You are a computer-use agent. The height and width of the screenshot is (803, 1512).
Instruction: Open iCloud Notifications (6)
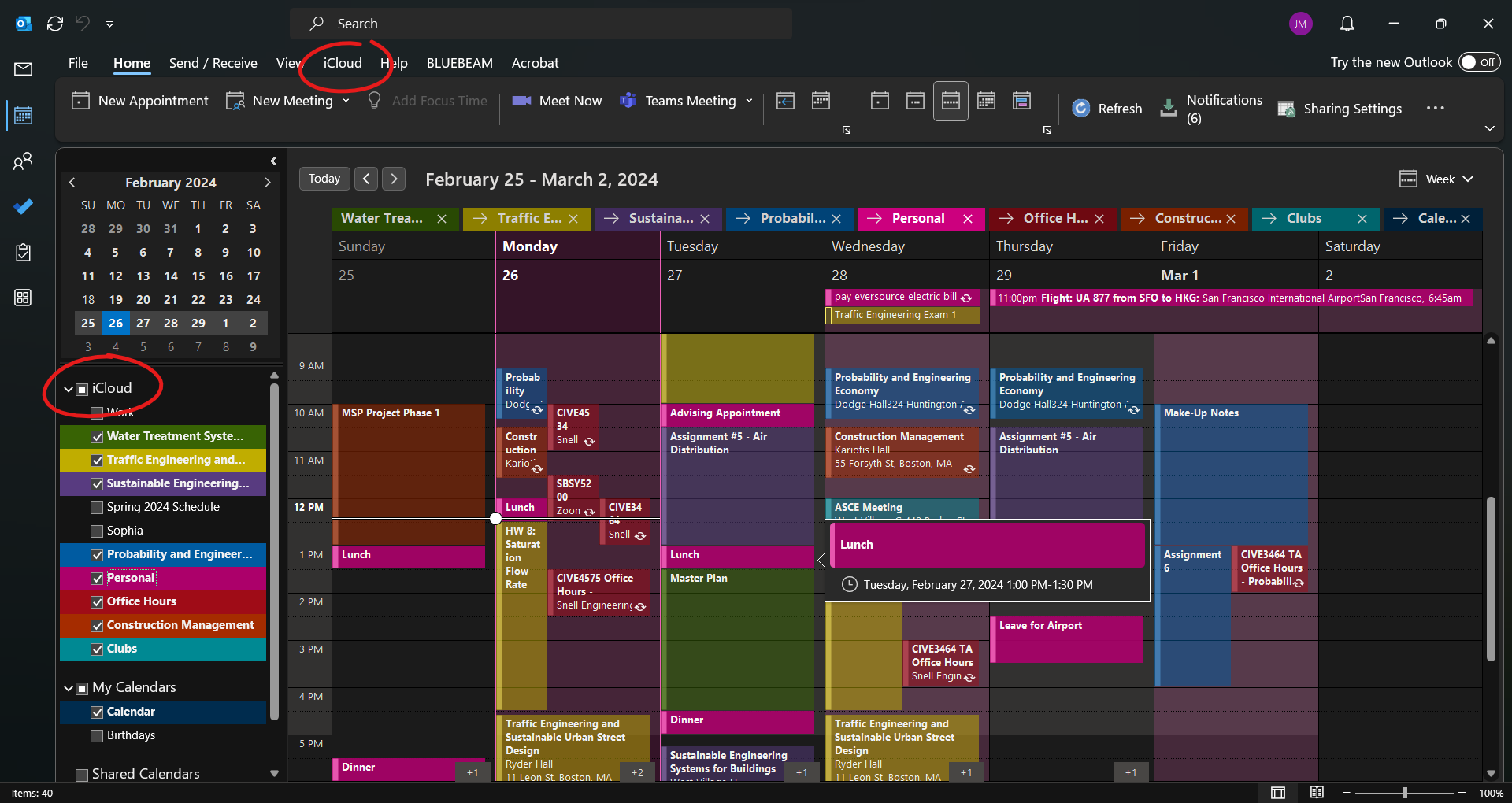coord(1211,109)
